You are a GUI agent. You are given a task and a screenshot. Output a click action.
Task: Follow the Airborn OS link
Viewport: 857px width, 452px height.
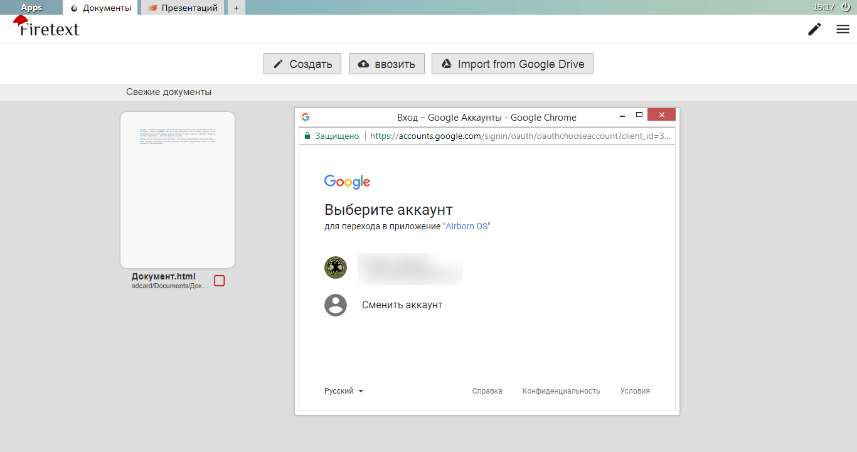pos(467,226)
